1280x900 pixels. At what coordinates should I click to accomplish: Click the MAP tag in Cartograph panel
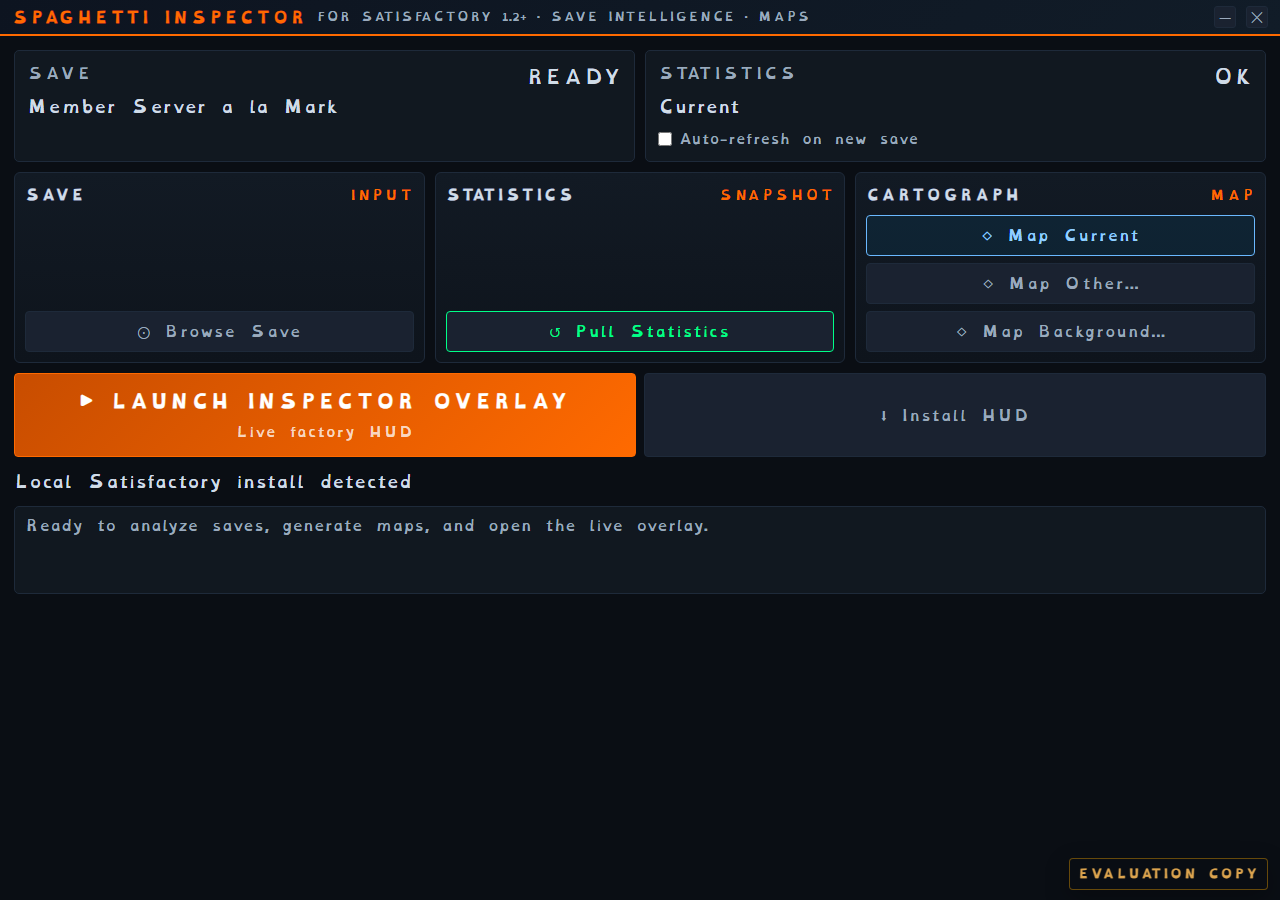(1233, 195)
